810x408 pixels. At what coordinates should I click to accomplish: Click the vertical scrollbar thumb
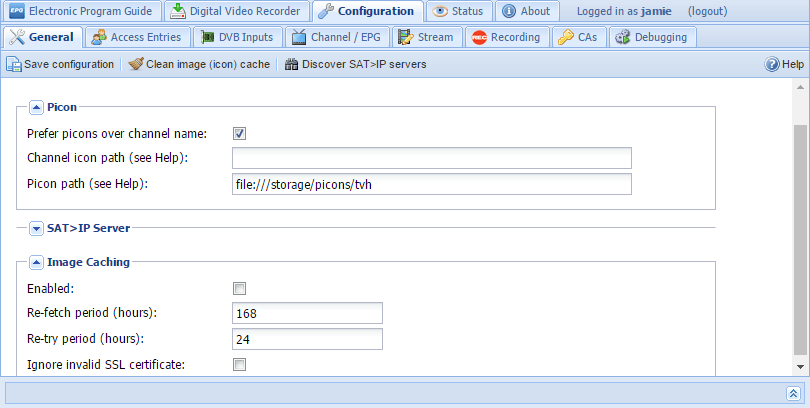[801, 240]
